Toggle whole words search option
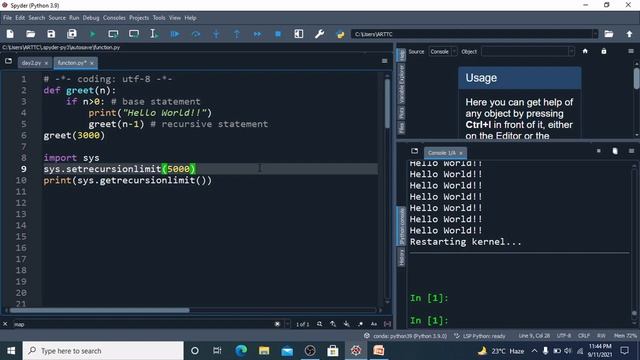Viewport: 640px width, 360px height. click(387, 324)
